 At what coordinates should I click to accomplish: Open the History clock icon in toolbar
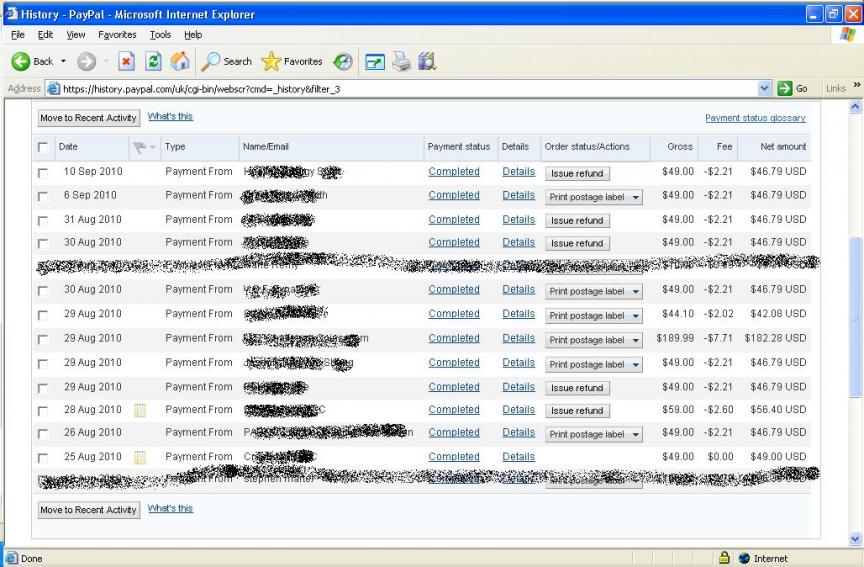coord(343,62)
